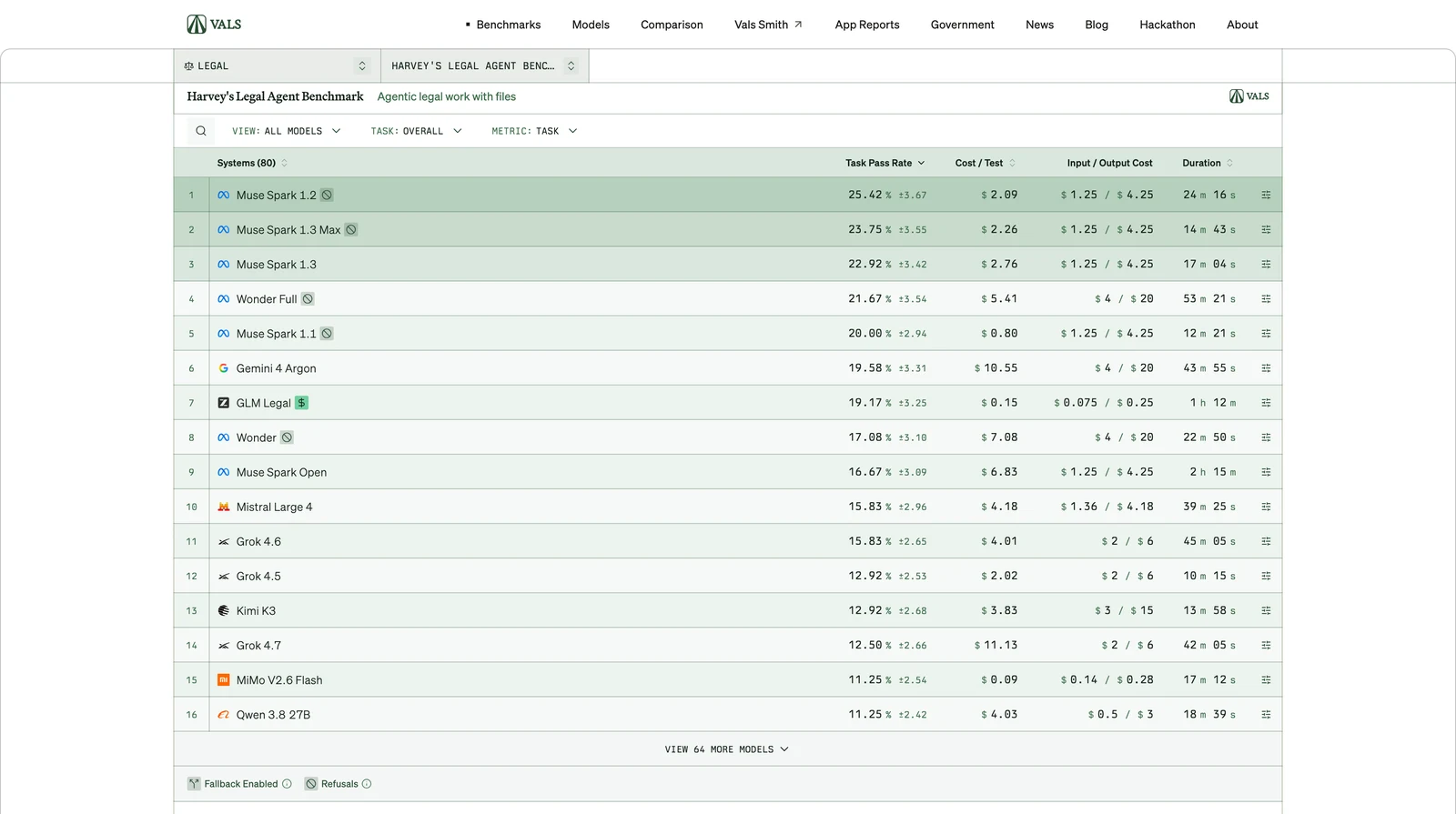Open the View: All Models dropdown
Image resolution: width=1456 pixels, height=814 pixels.
(287, 131)
